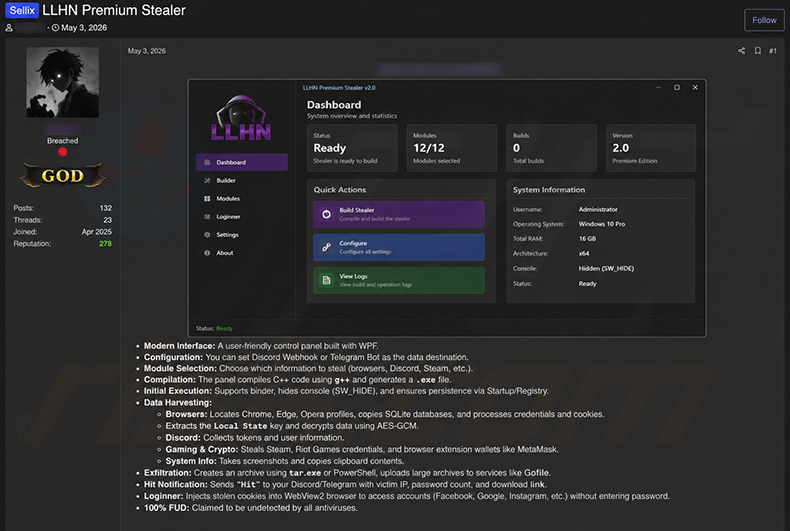Viewport: 790px width, 531px height.
Task: Click the Modules grid icon in the sidebar
Action: coord(207,198)
